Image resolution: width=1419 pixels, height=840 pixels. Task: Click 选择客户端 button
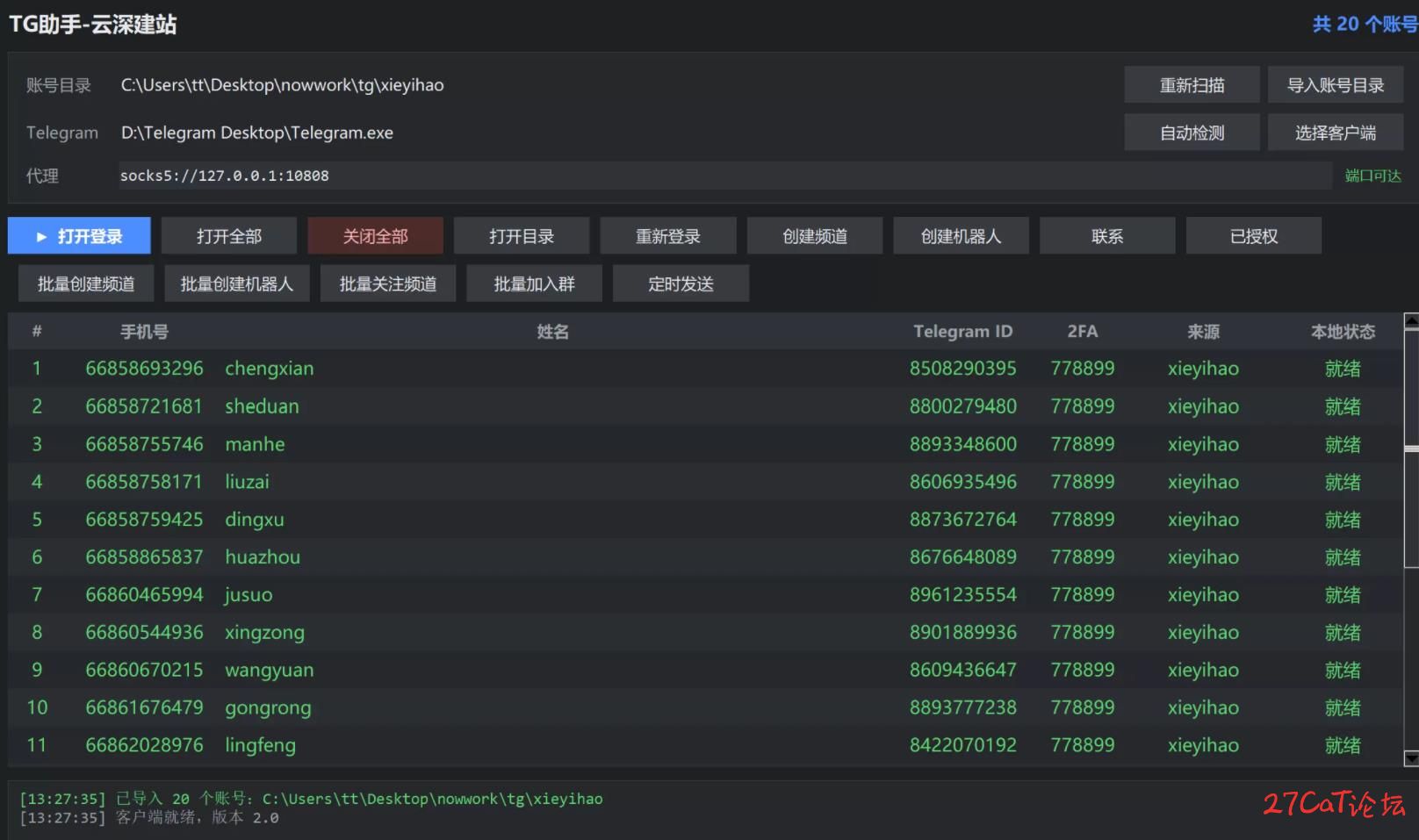point(1336,133)
